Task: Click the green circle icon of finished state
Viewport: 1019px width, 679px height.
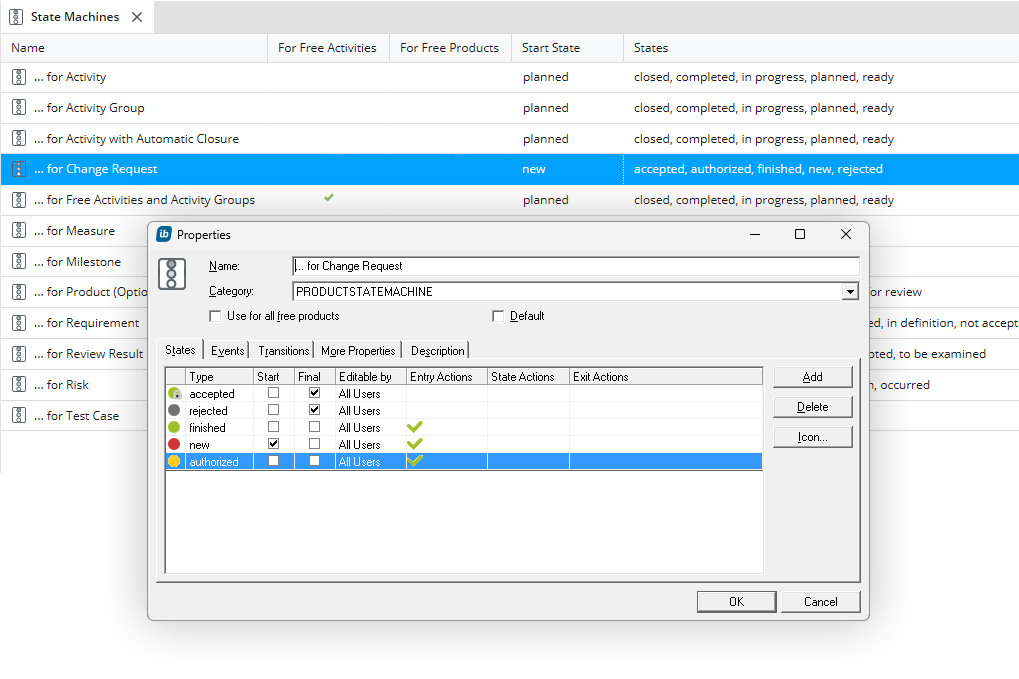Action: pos(174,428)
